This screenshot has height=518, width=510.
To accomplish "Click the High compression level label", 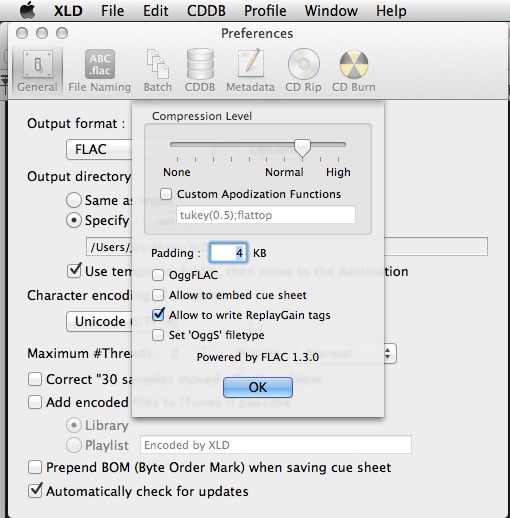I will pyautogui.click(x=338, y=172).
